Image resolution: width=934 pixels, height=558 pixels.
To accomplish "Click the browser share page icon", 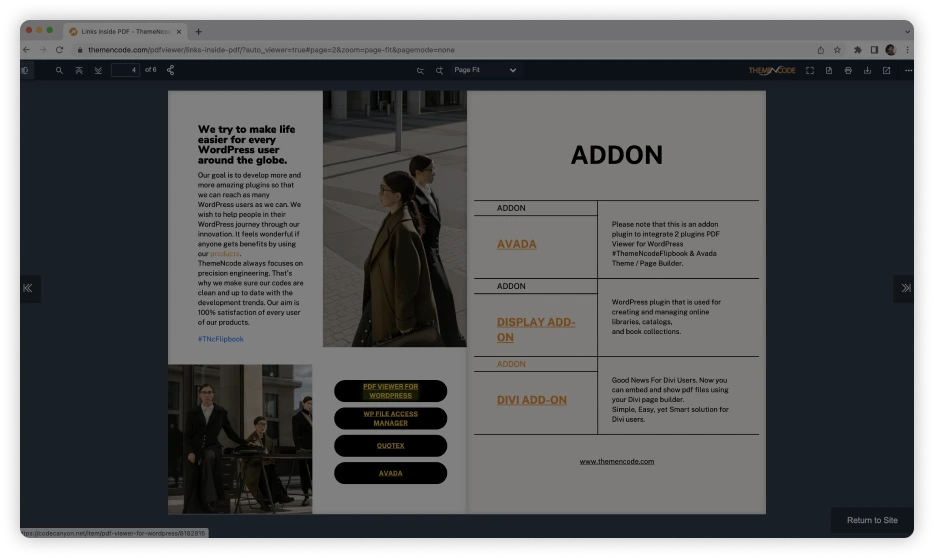I will pos(821,50).
